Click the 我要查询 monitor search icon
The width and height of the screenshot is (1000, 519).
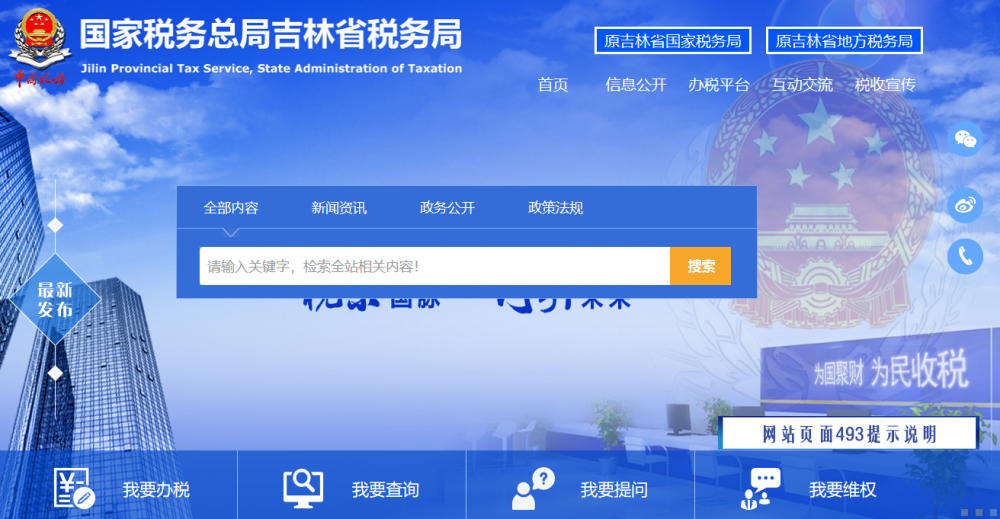coord(303,489)
